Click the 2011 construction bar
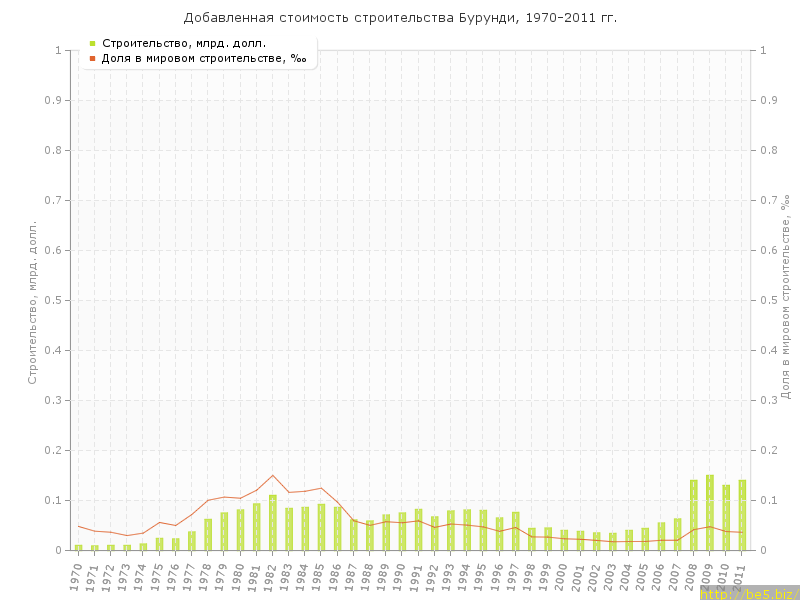This screenshot has width=800, height=600. [x=742, y=515]
